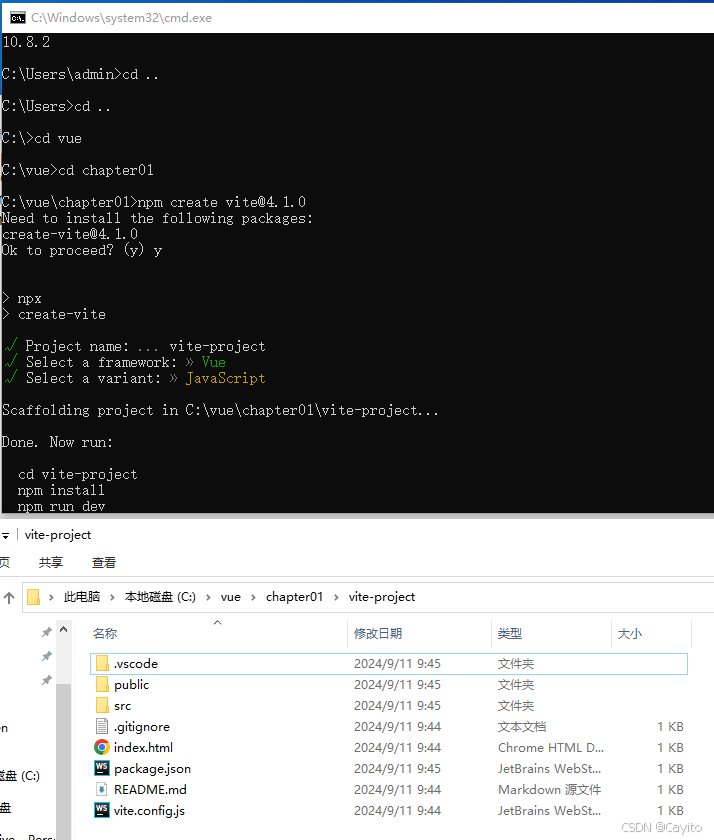
Task: Go to chapter01 in the address breadcrumb
Action: (295, 597)
